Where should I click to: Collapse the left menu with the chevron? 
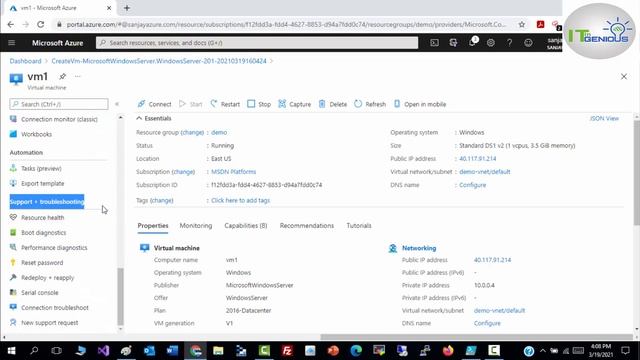(x=117, y=104)
